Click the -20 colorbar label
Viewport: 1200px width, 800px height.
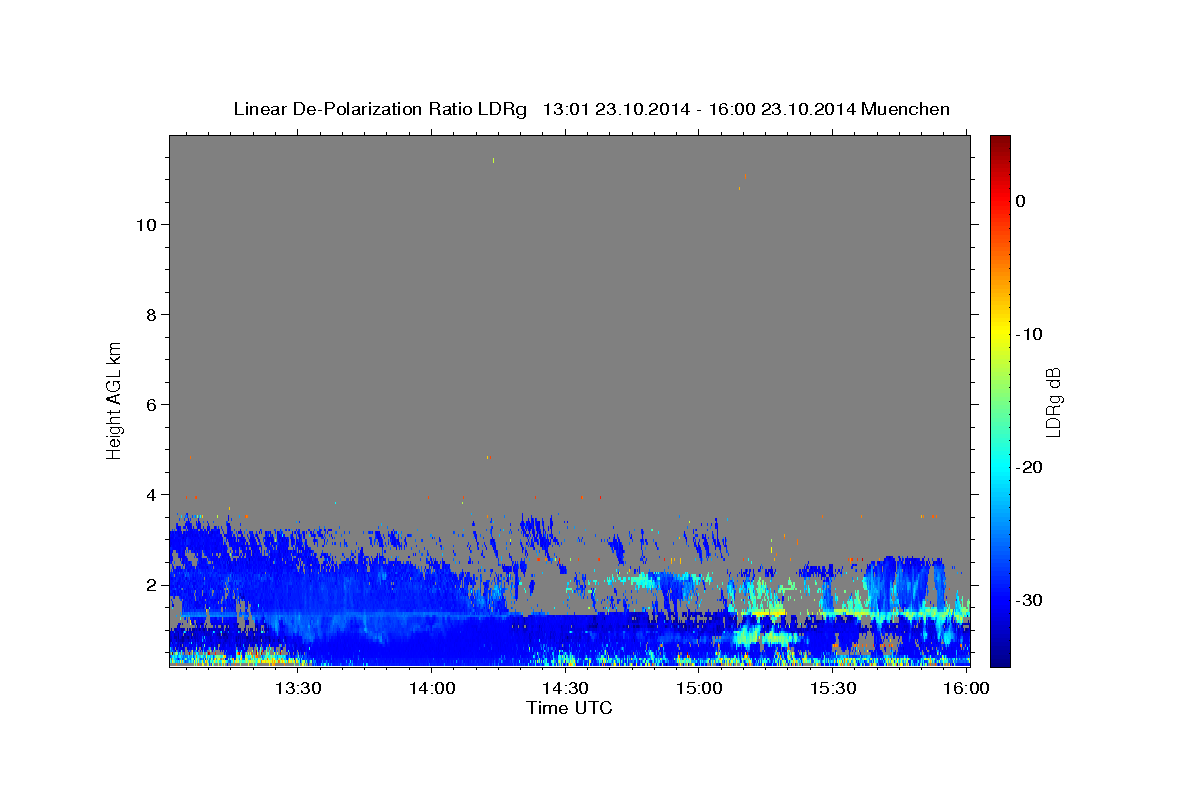point(1029,467)
